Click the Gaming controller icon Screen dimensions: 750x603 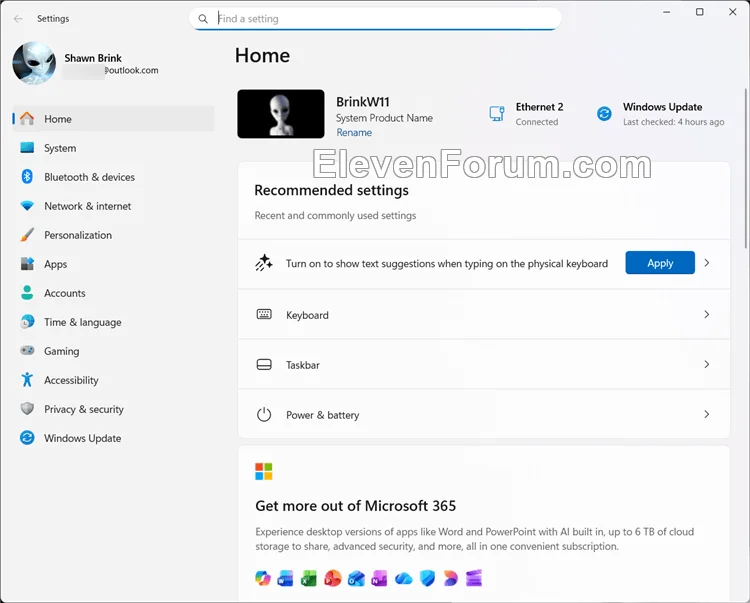pyautogui.click(x=27, y=351)
